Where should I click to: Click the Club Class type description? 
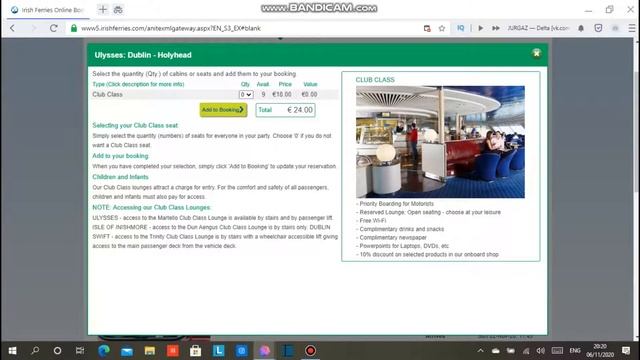[x=107, y=94]
